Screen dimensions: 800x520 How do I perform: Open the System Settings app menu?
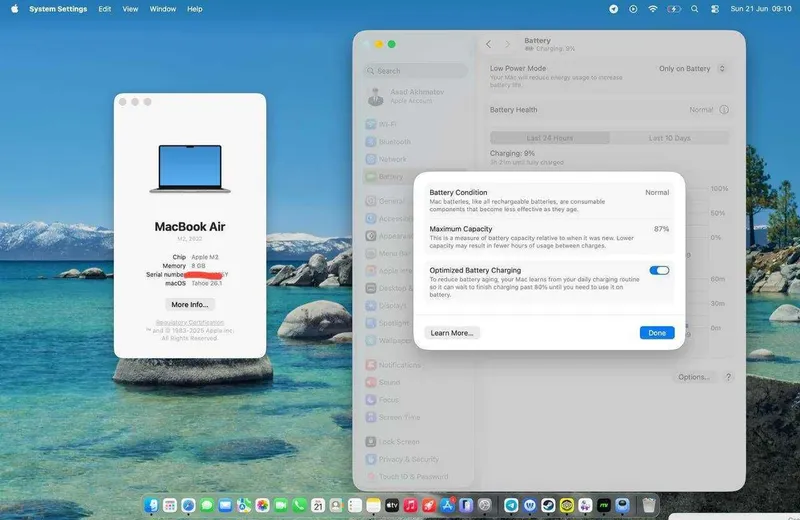(58, 9)
